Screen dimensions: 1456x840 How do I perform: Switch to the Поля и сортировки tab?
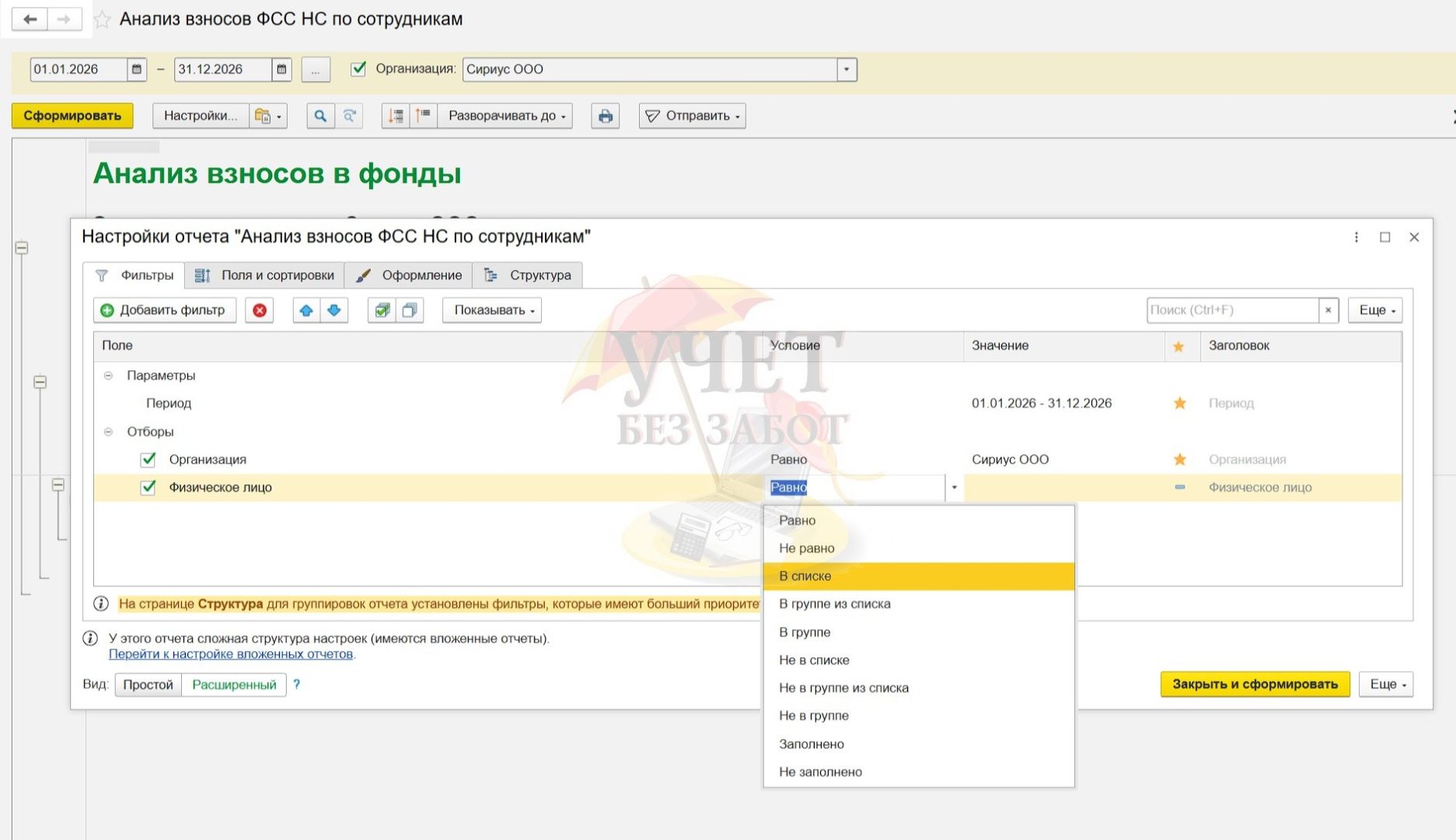pos(264,275)
